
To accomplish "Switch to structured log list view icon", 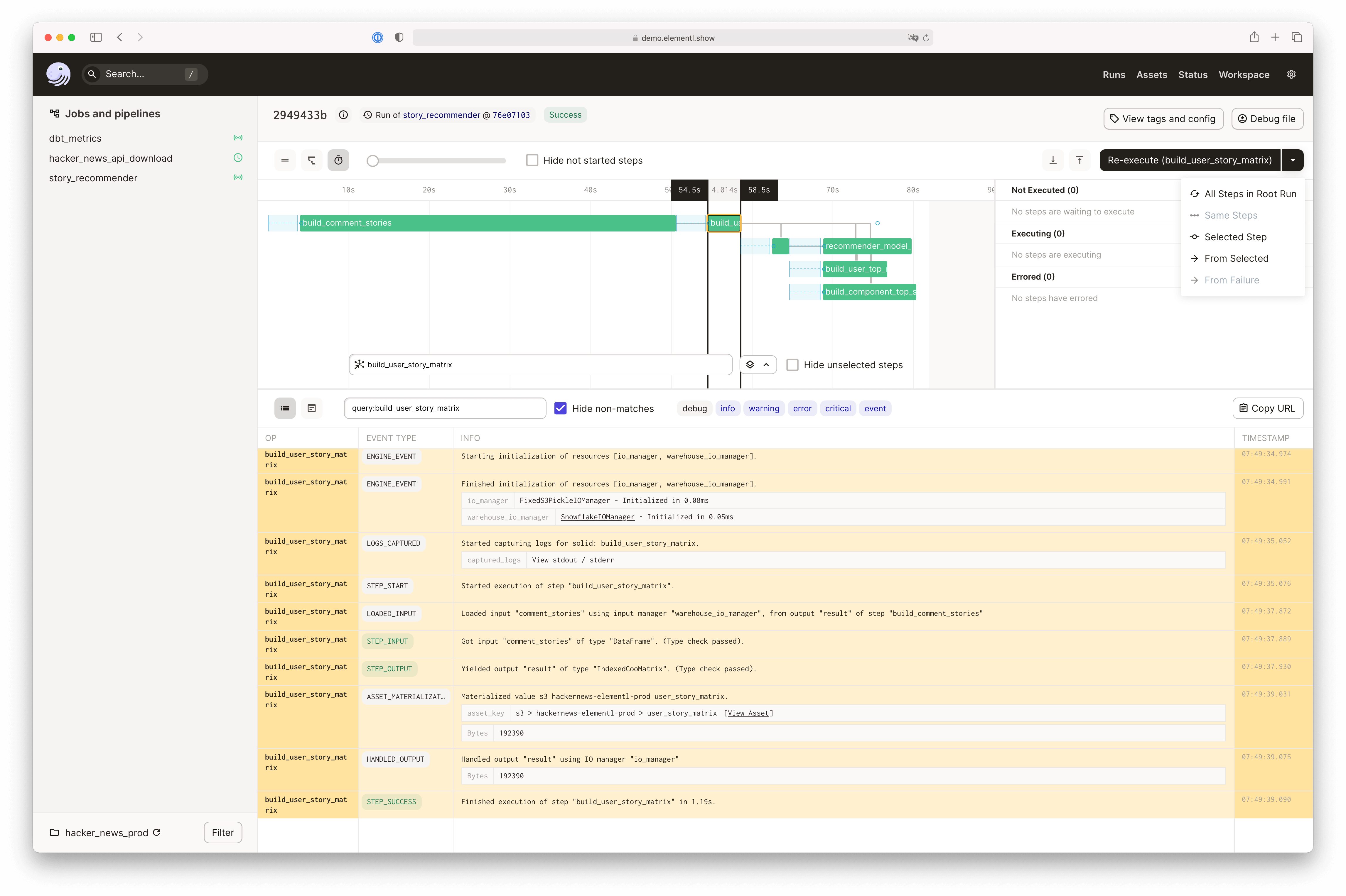I will pos(285,408).
